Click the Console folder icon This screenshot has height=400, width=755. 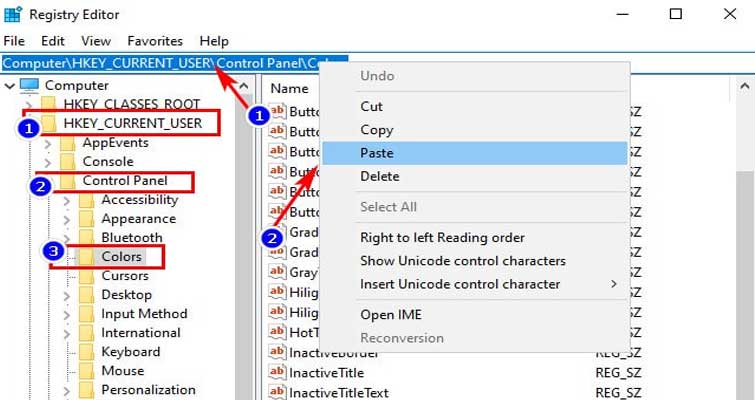click(68, 162)
